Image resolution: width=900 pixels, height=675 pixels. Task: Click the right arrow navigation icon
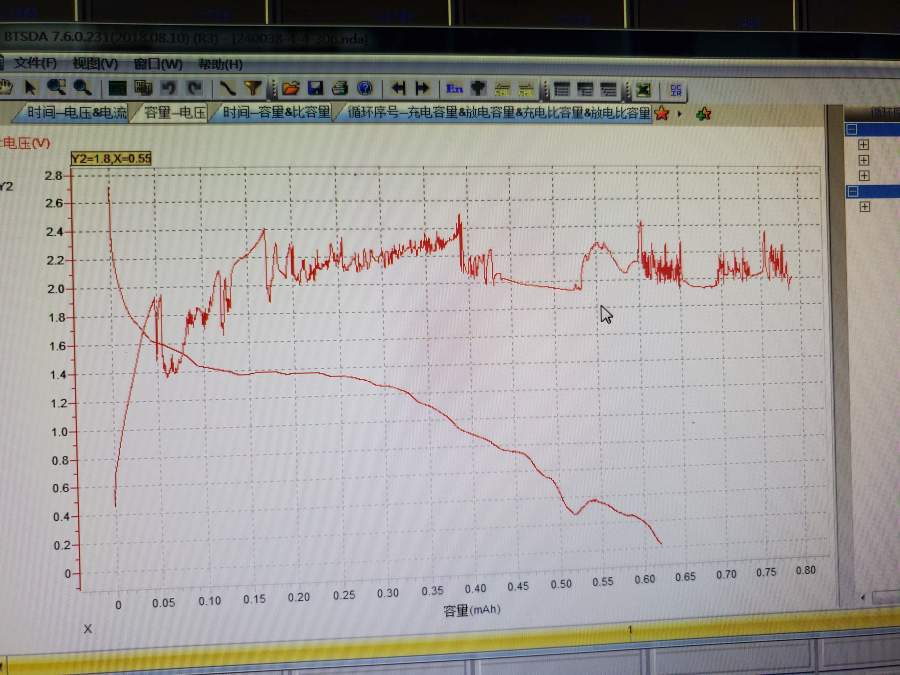(422, 88)
